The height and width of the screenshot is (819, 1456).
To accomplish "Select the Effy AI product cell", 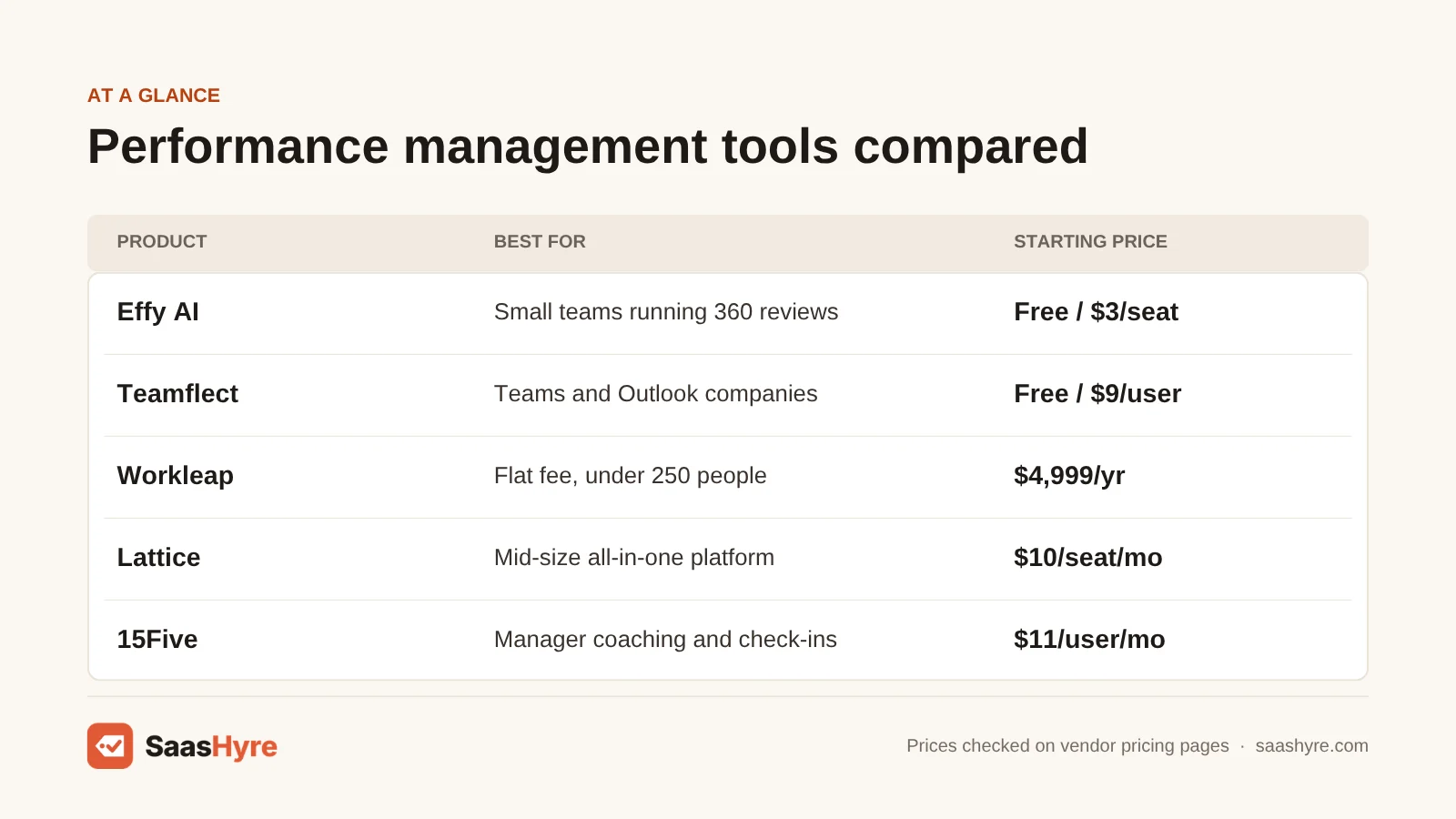I will pyautogui.click(x=158, y=312).
